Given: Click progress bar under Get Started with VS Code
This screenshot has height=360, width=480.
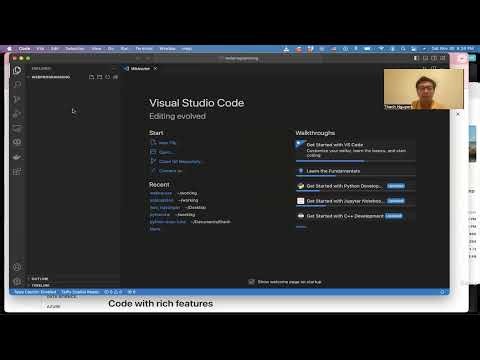Looking at the screenshot, I should [356, 161].
